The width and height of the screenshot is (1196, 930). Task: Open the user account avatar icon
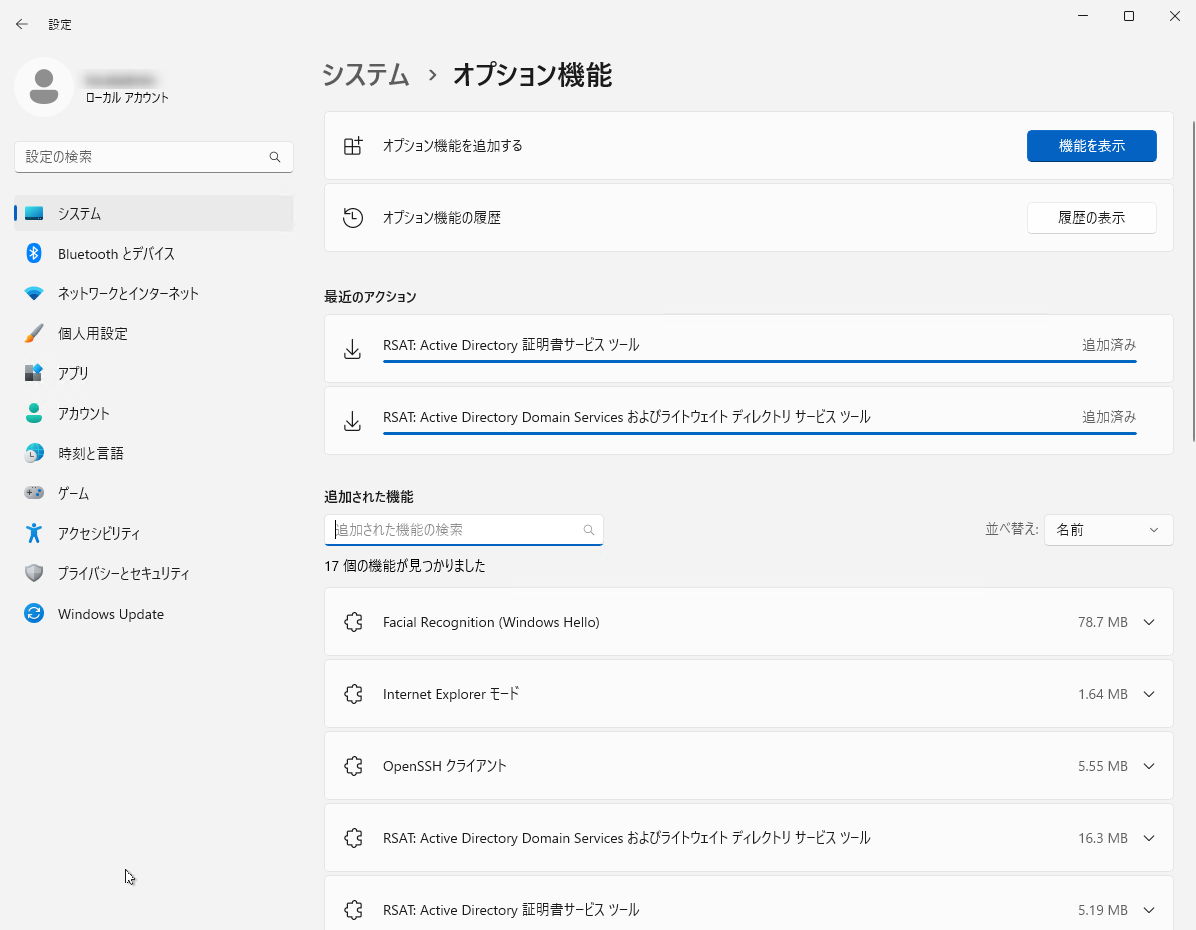click(x=43, y=87)
